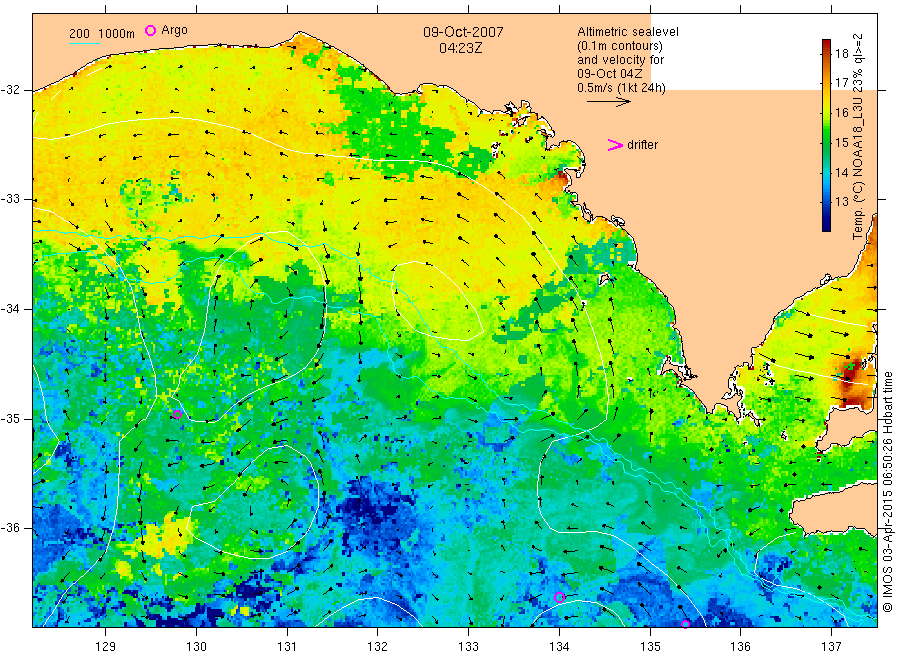Click the '(0.1m contours)' caption line
This screenshot has width=900, height=660.
click(x=620, y=46)
